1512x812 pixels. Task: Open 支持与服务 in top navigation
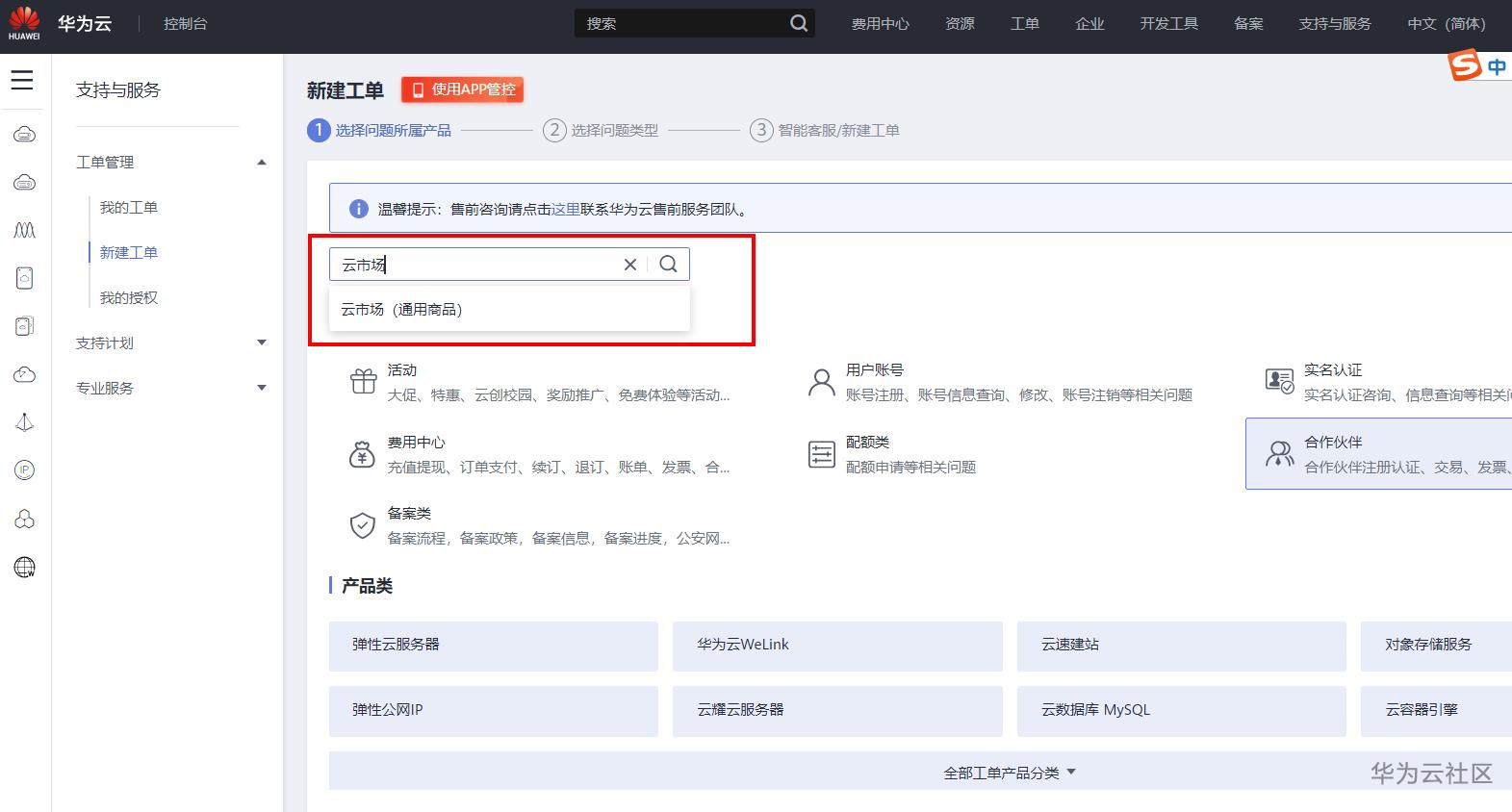click(x=1334, y=23)
